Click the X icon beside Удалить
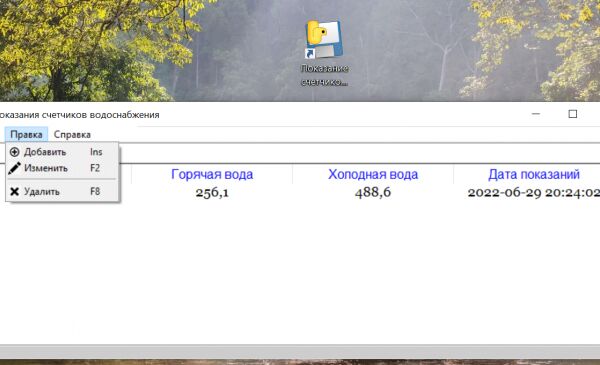The height and width of the screenshot is (365, 600). pos(15,191)
